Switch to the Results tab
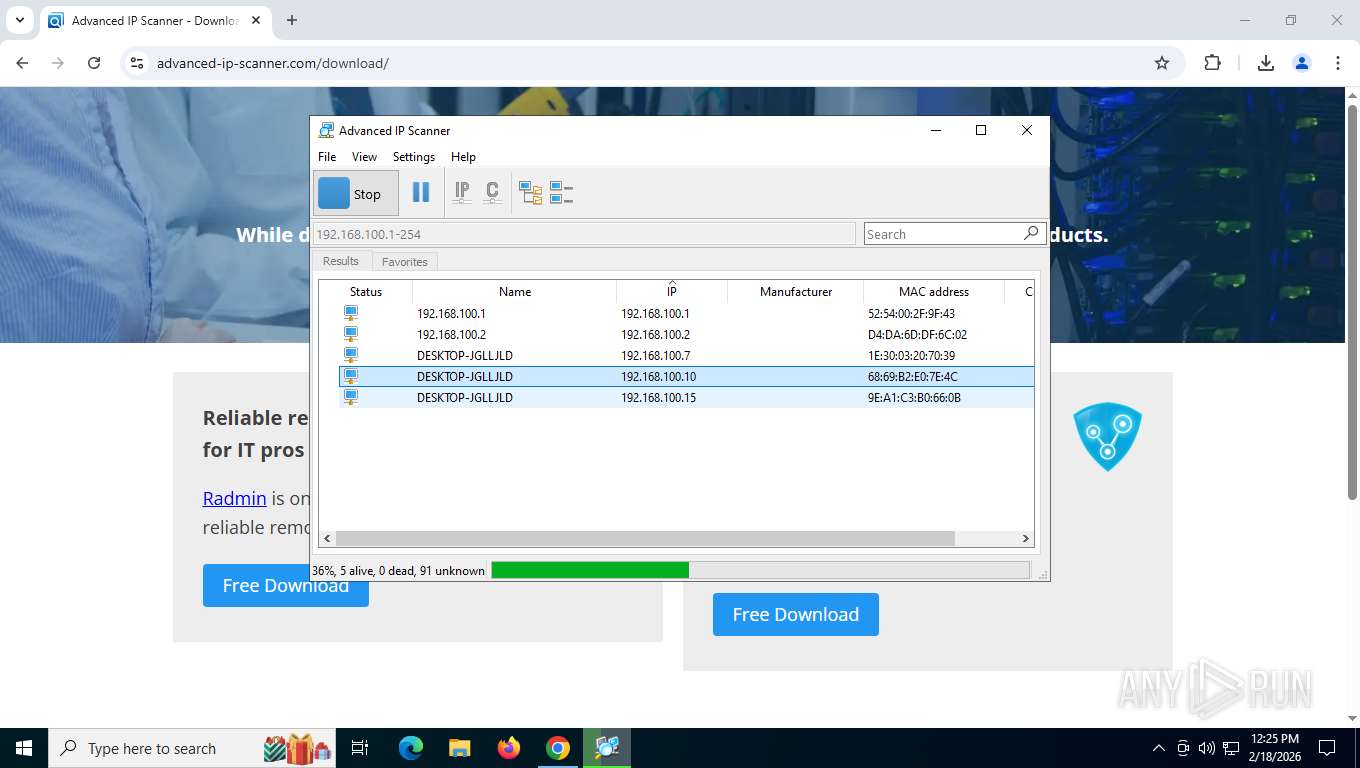The width and height of the screenshot is (1360, 768). (341, 261)
